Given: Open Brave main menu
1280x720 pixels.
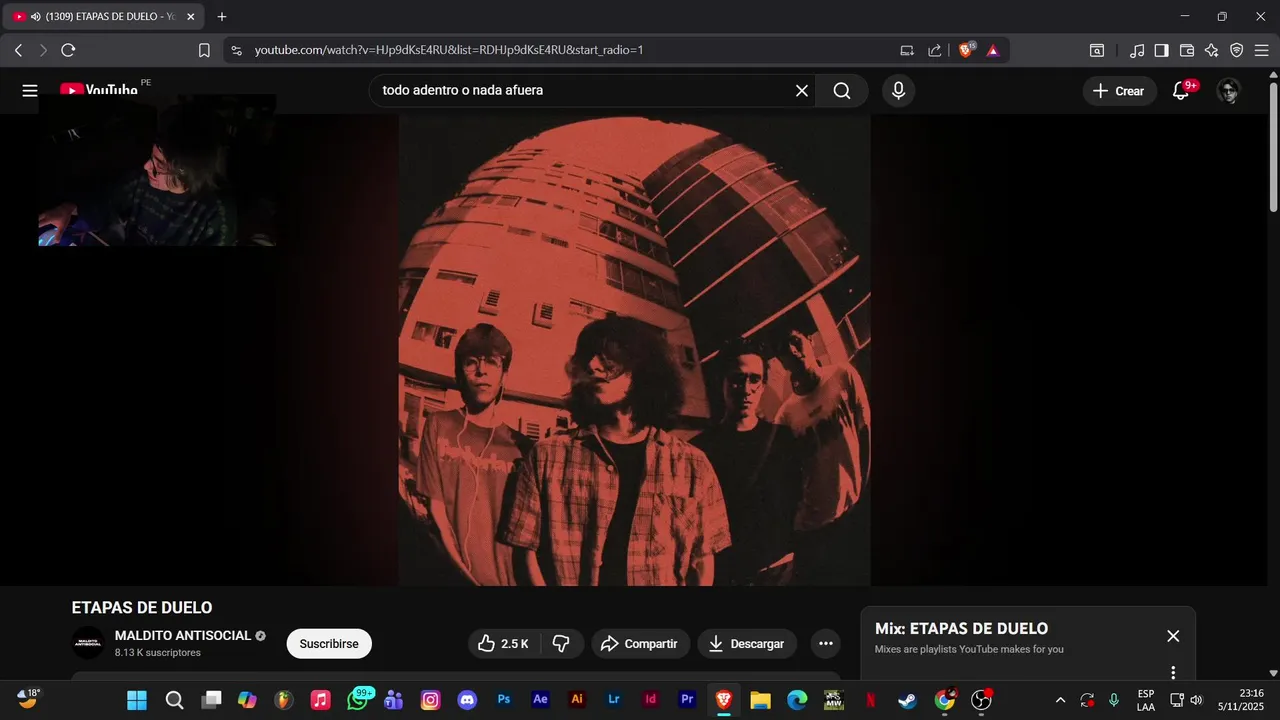Looking at the screenshot, I should pos(1261,50).
